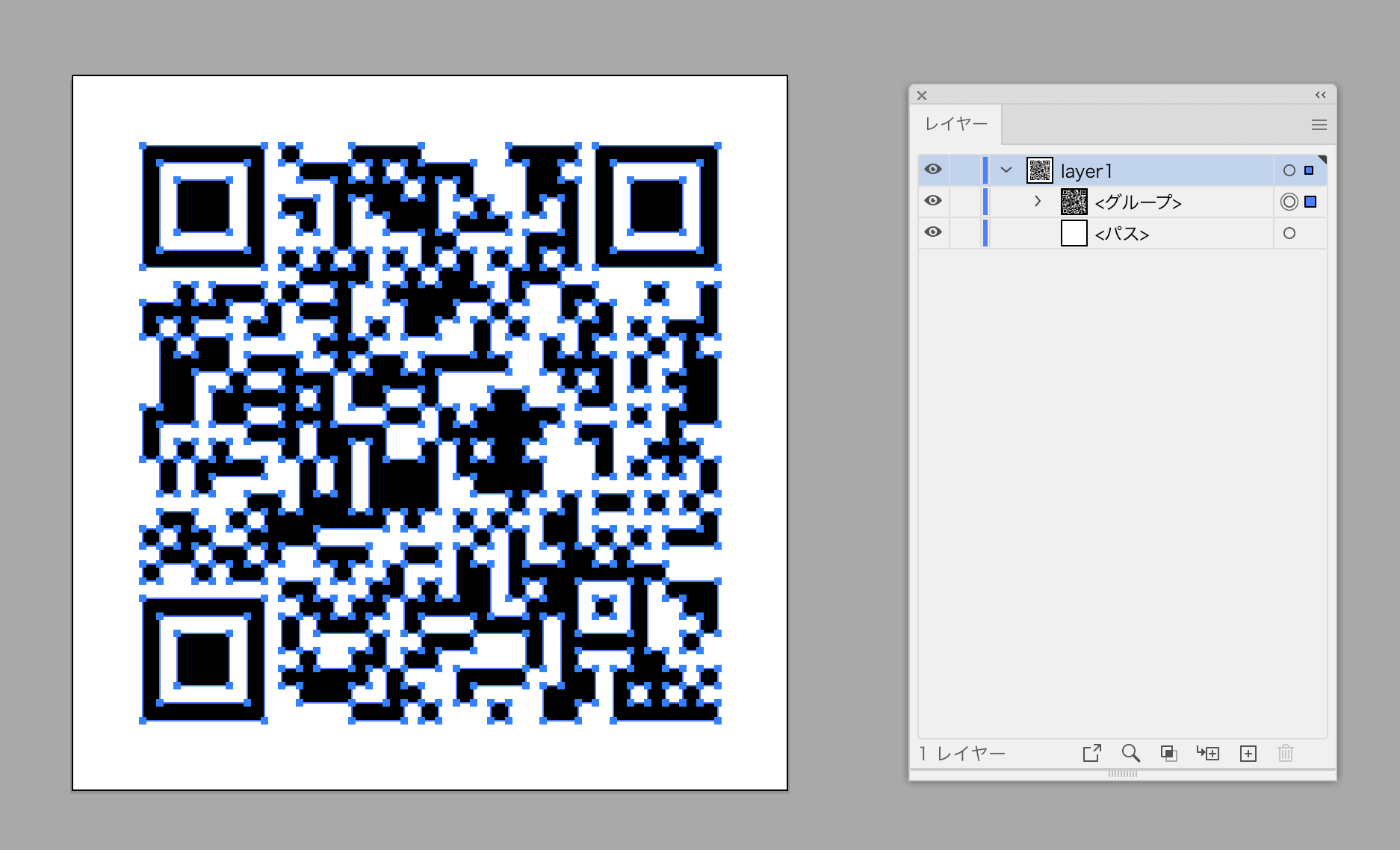Viewport: 1400px width, 850px height.
Task: Click the locate object magnifier icon
Action: point(1131,753)
